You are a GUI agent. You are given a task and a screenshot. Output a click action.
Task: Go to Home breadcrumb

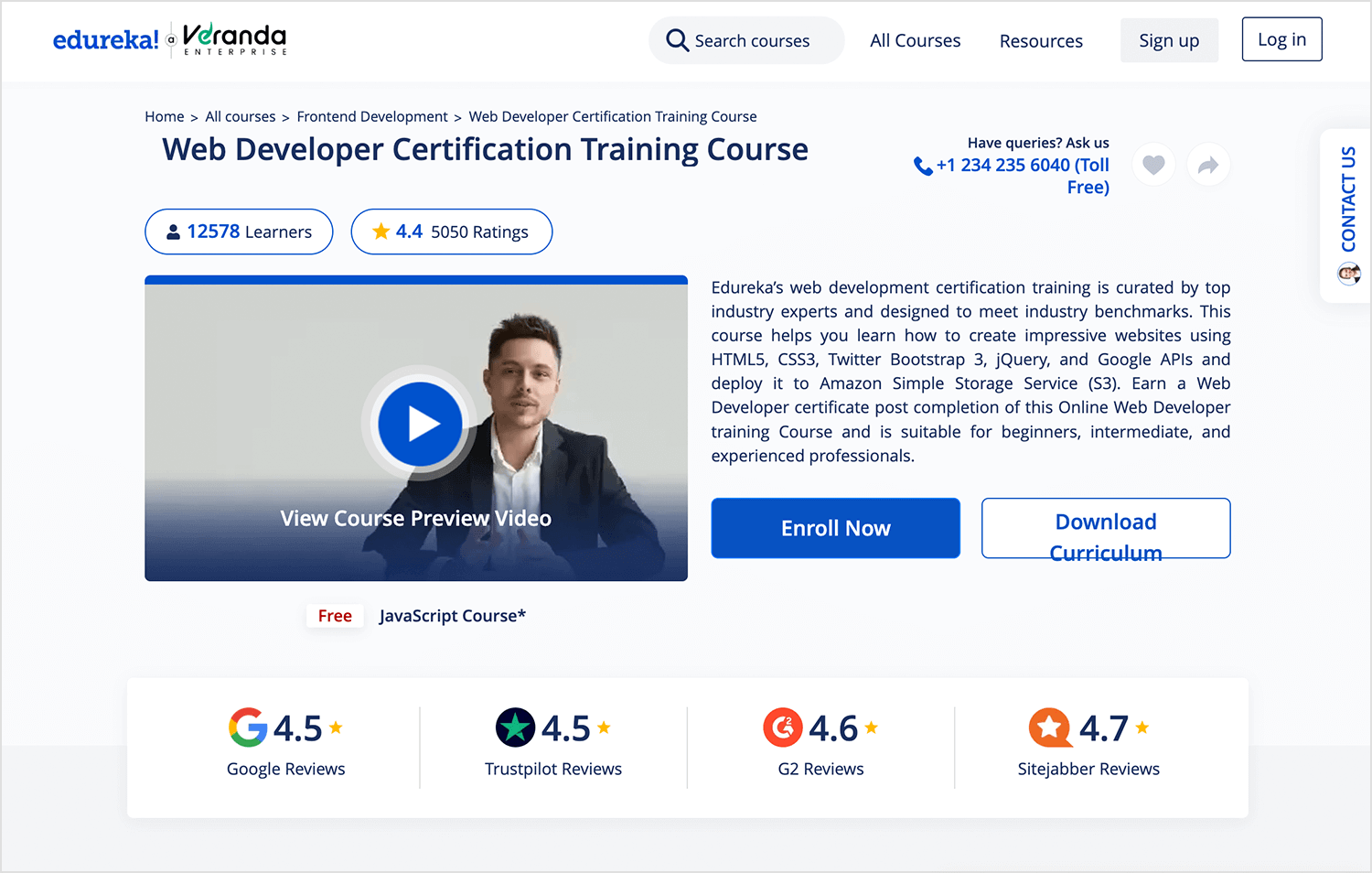pos(165,116)
